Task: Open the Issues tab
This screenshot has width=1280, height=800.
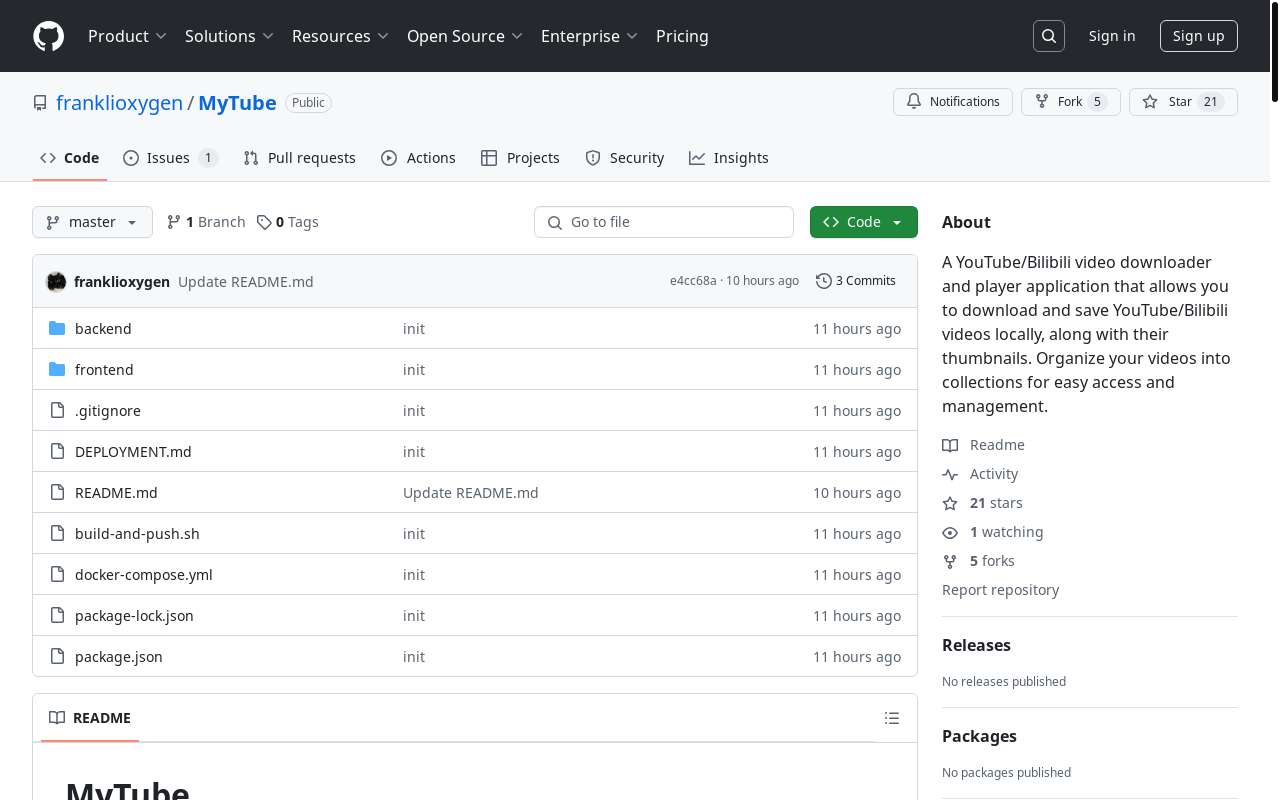Action: [x=169, y=158]
